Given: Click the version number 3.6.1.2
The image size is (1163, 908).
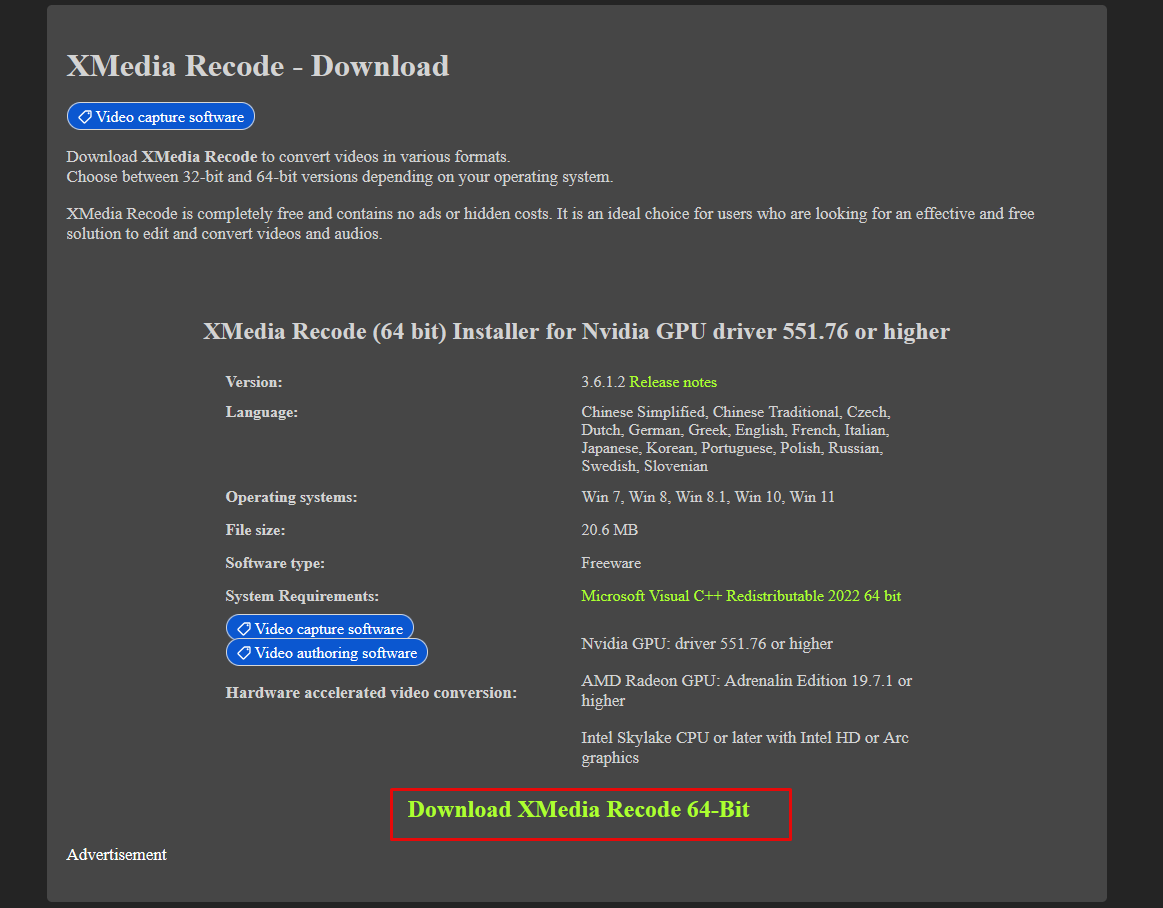Looking at the screenshot, I should tap(603, 382).
